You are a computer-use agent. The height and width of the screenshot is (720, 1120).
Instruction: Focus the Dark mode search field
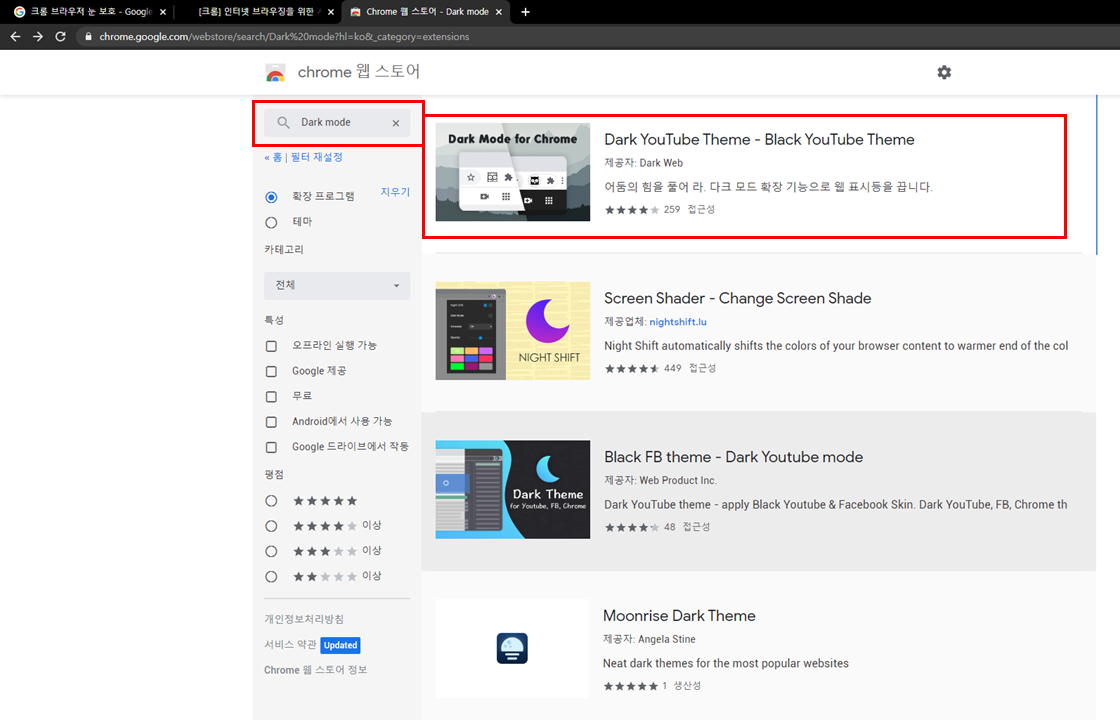pos(337,123)
